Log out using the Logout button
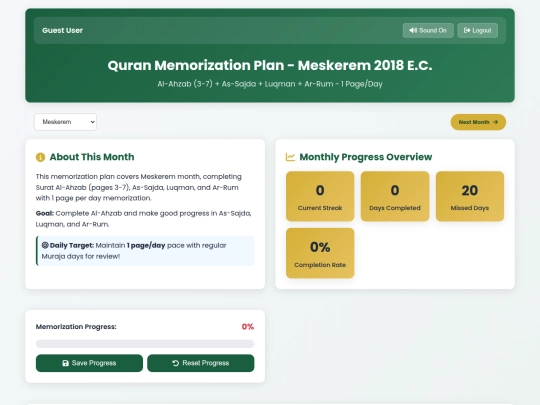 (478, 30)
